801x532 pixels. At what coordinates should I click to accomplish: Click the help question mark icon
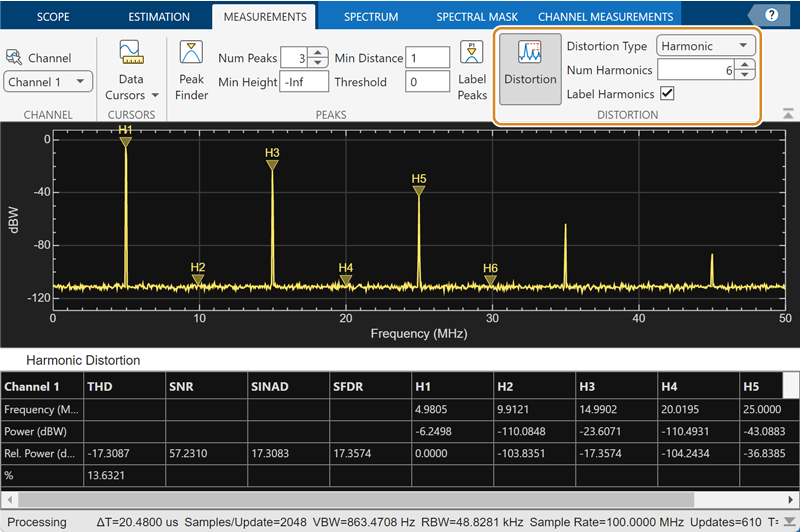coord(771,15)
